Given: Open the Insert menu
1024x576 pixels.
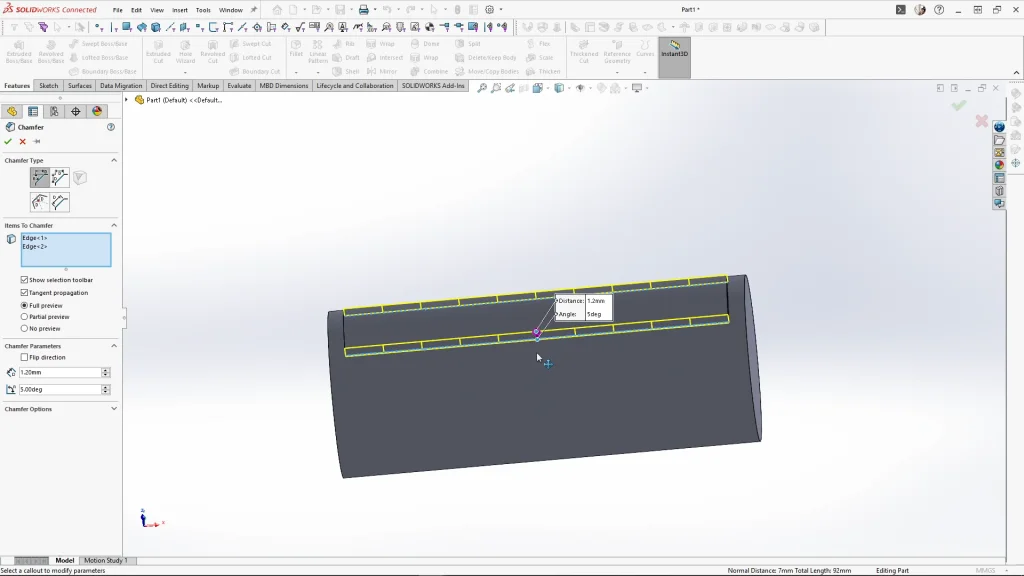Looking at the screenshot, I should [180, 10].
